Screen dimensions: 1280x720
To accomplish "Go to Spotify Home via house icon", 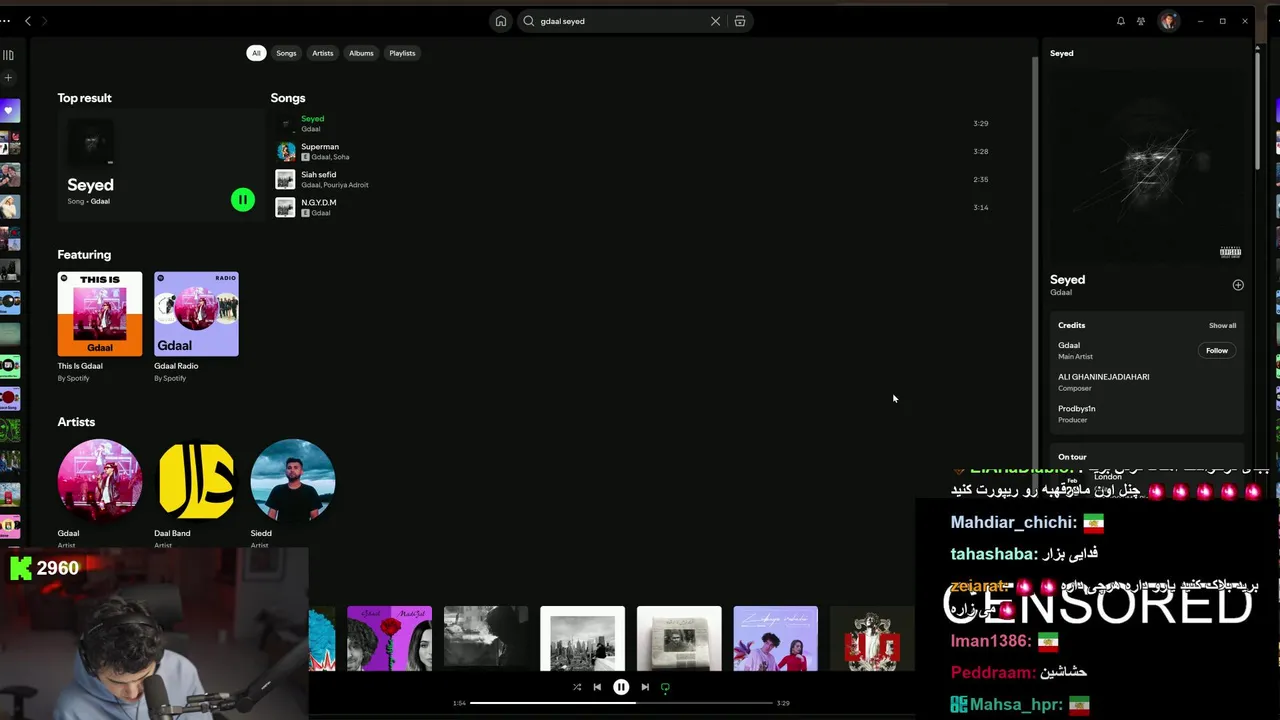I will [x=500, y=21].
